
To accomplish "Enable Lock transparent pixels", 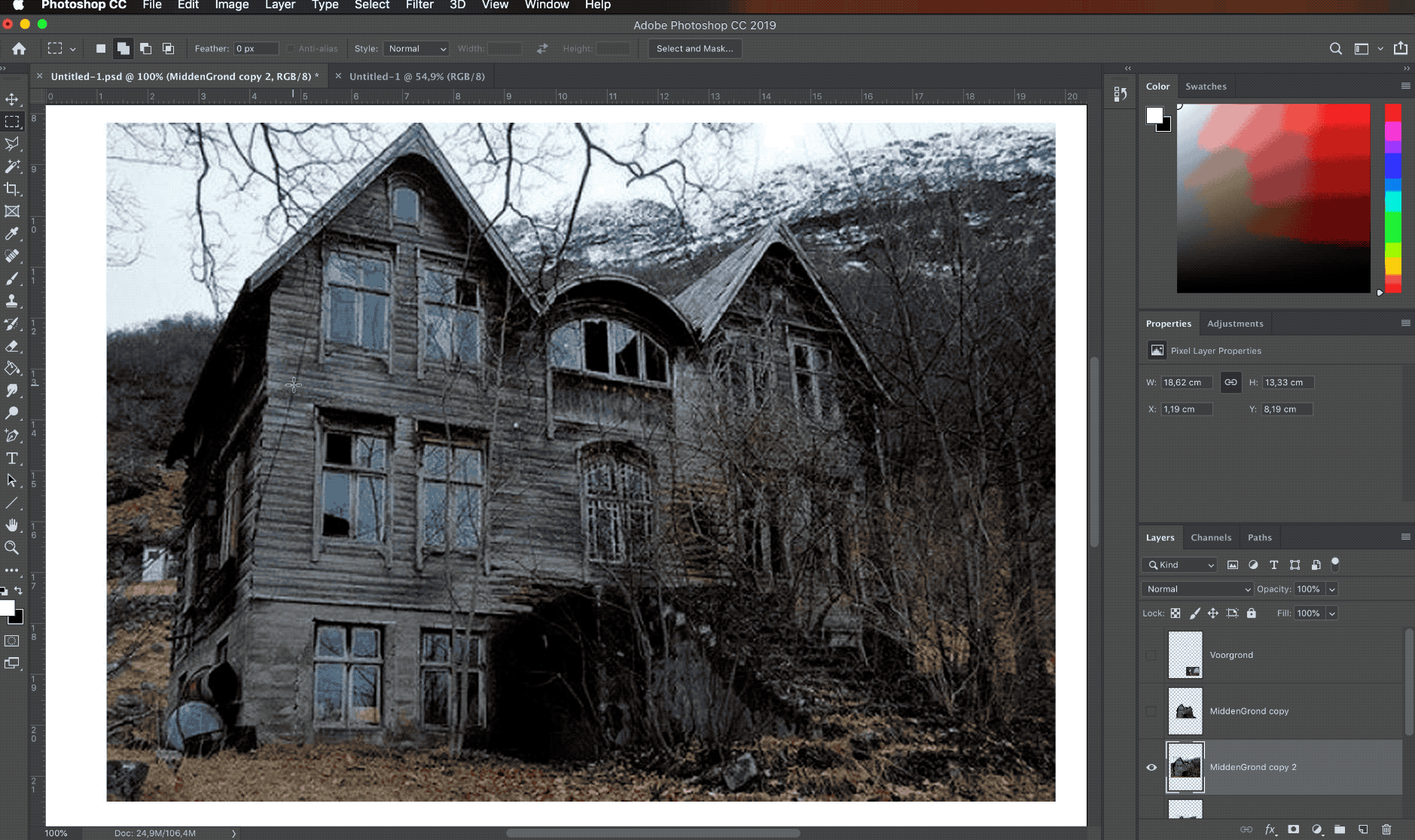I will coord(1176,613).
